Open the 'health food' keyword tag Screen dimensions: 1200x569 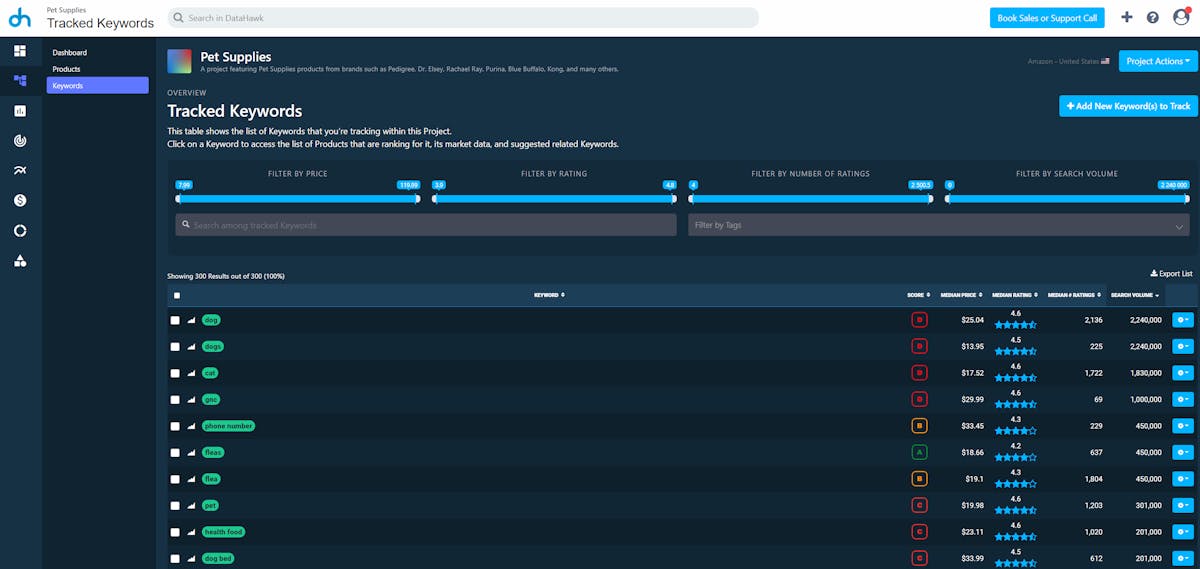click(224, 532)
